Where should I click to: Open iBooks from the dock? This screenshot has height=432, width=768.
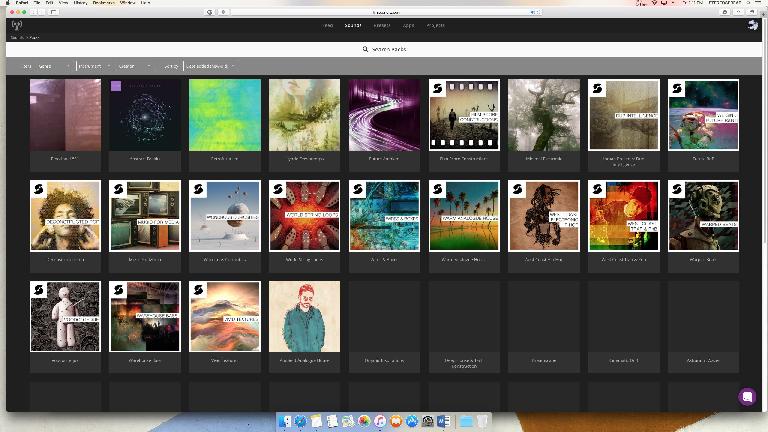pos(396,421)
